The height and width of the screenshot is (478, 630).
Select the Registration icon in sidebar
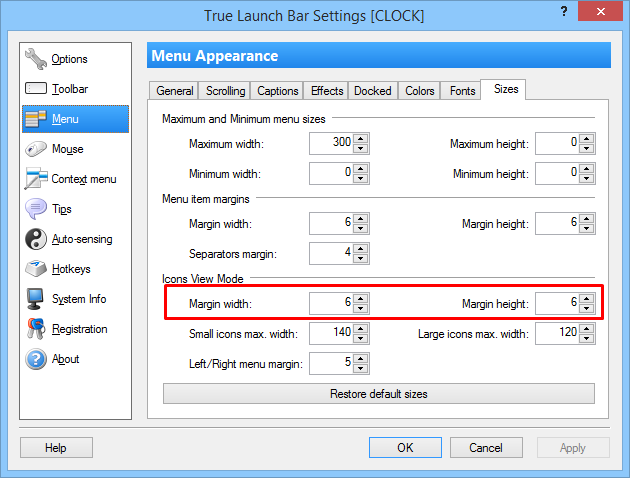pyautogui.click(x=36, y=329)
